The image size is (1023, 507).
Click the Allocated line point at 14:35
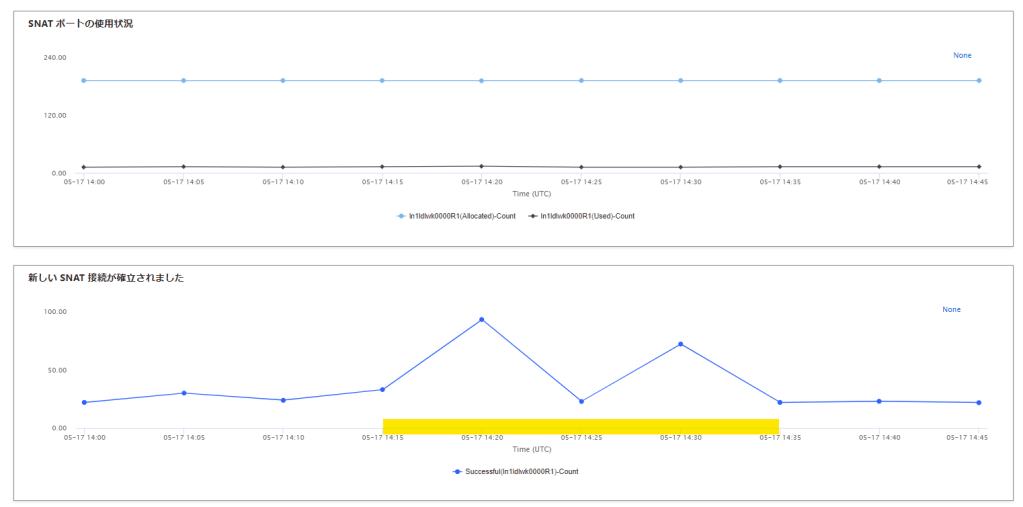pyautogui.click(x=779, y=80)
